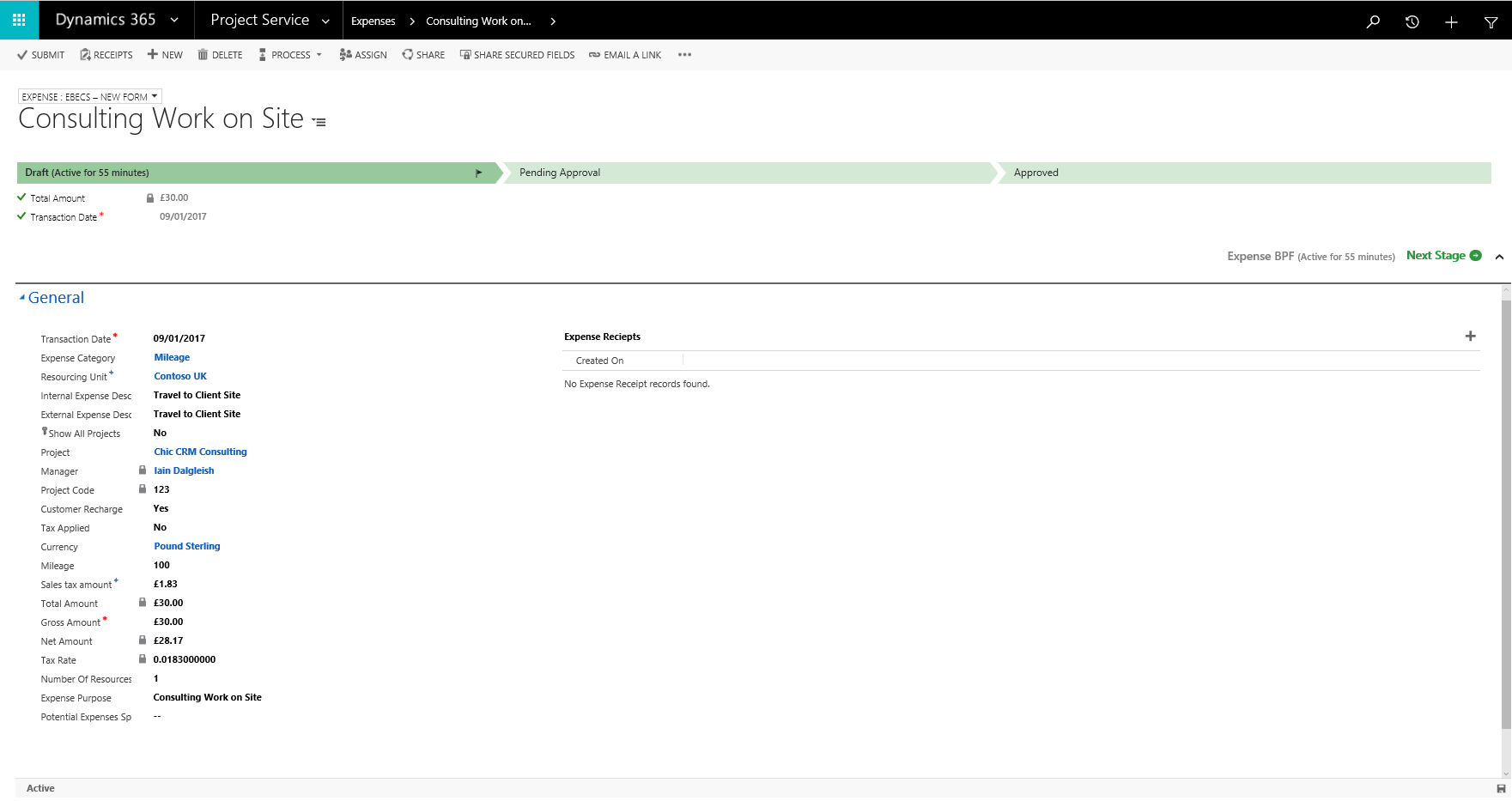Toggle Customer Recharge value Yes
The height and width of the screenshot is (801, 1512).
(x=161, y=508)
